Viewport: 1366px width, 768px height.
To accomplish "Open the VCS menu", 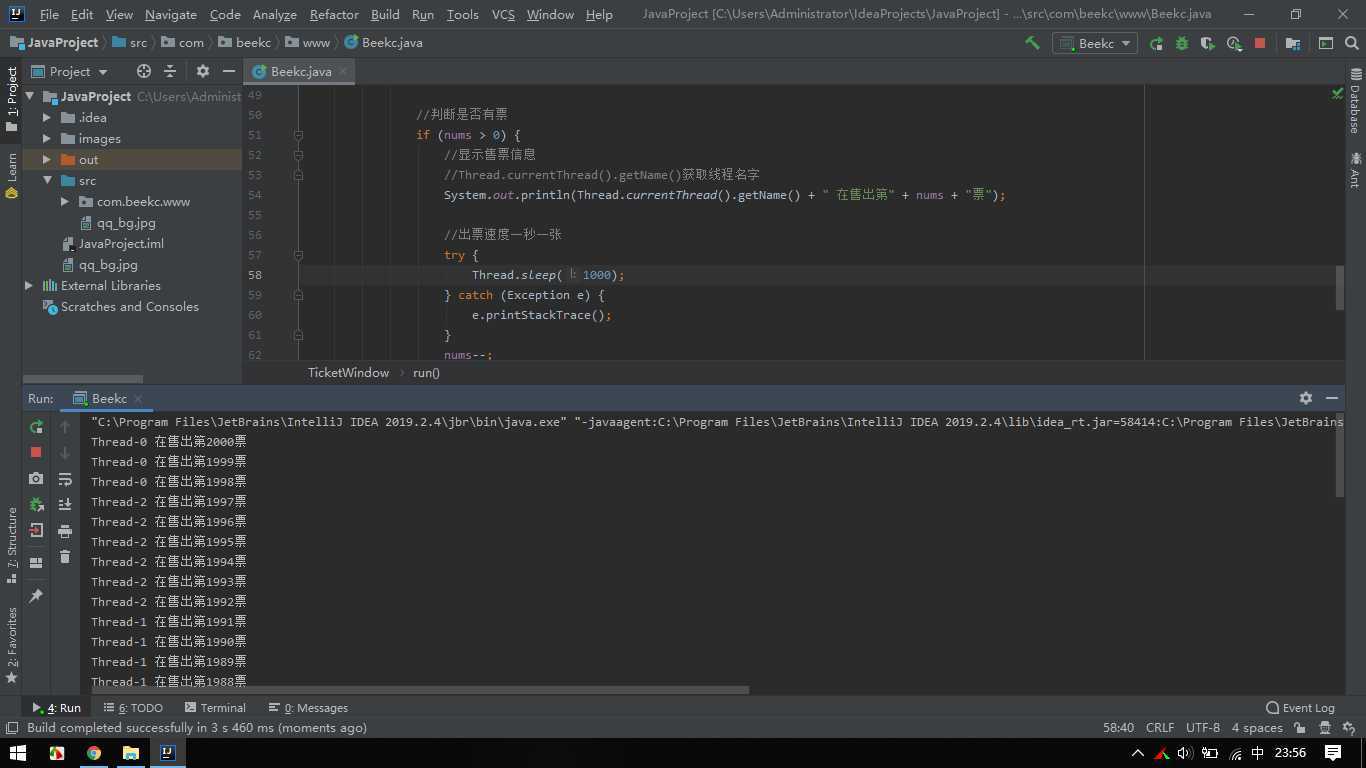I will coord(504,14).
